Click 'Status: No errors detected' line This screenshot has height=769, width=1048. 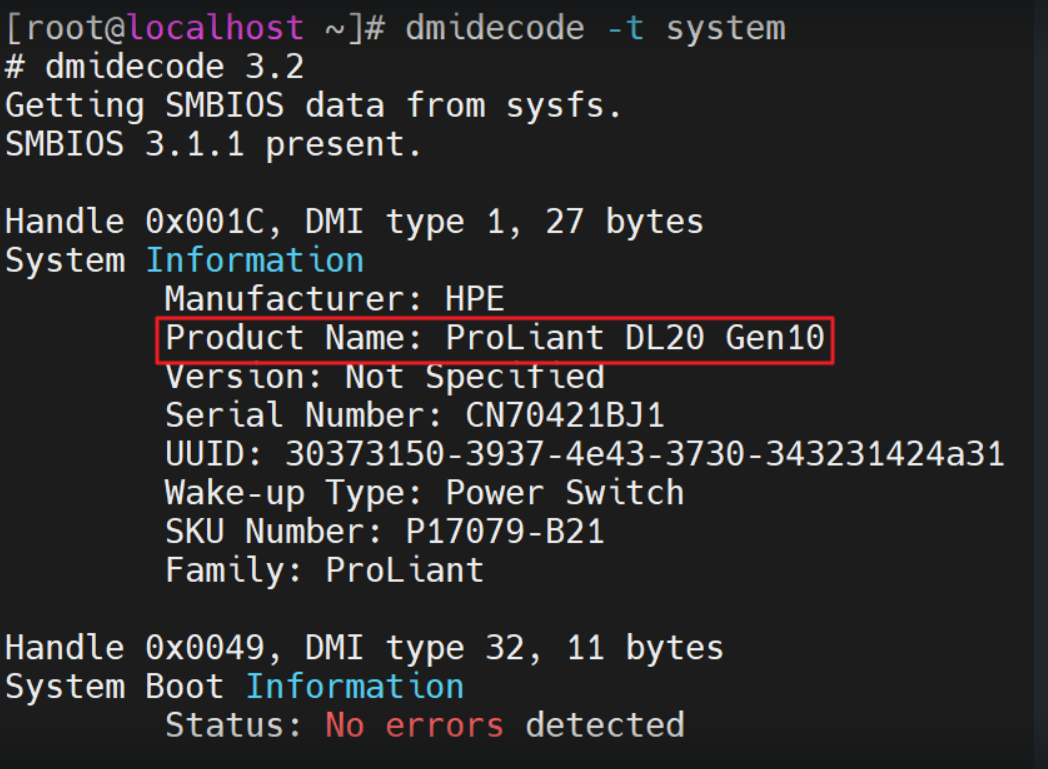(425, 726)
